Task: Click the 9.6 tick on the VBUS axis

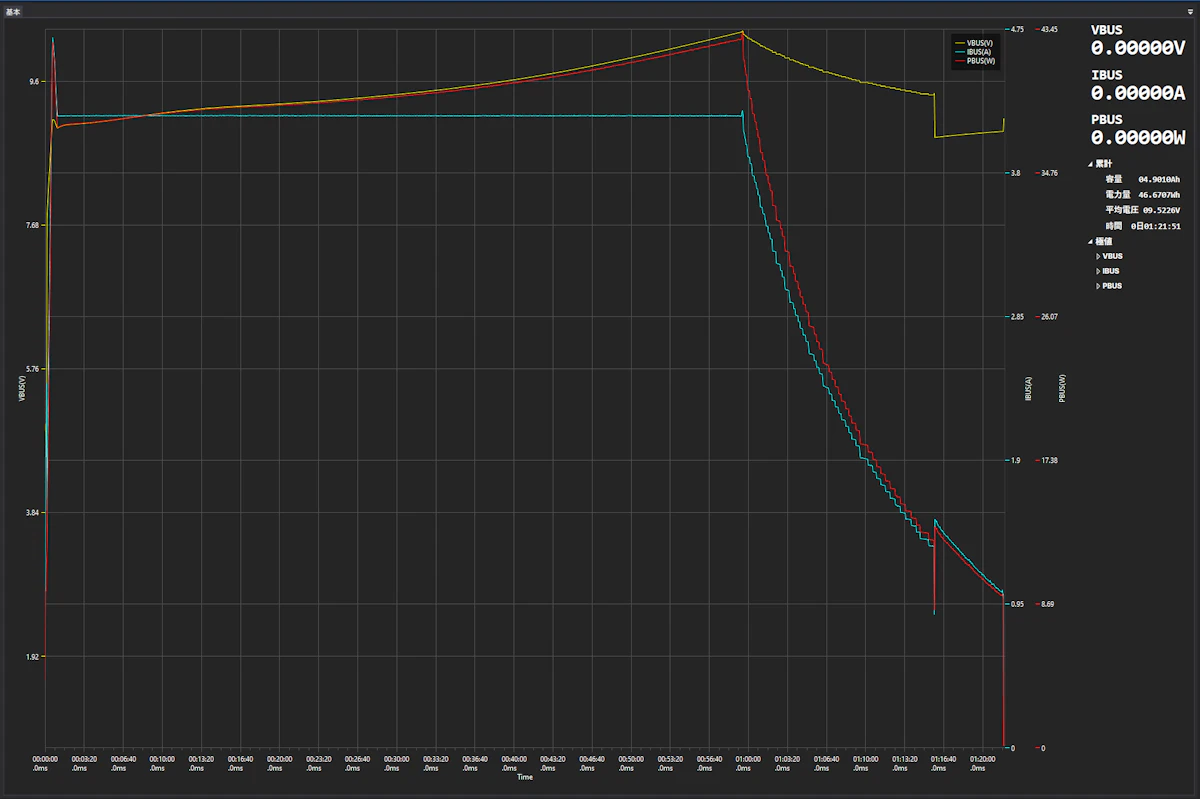Action: 33,82
